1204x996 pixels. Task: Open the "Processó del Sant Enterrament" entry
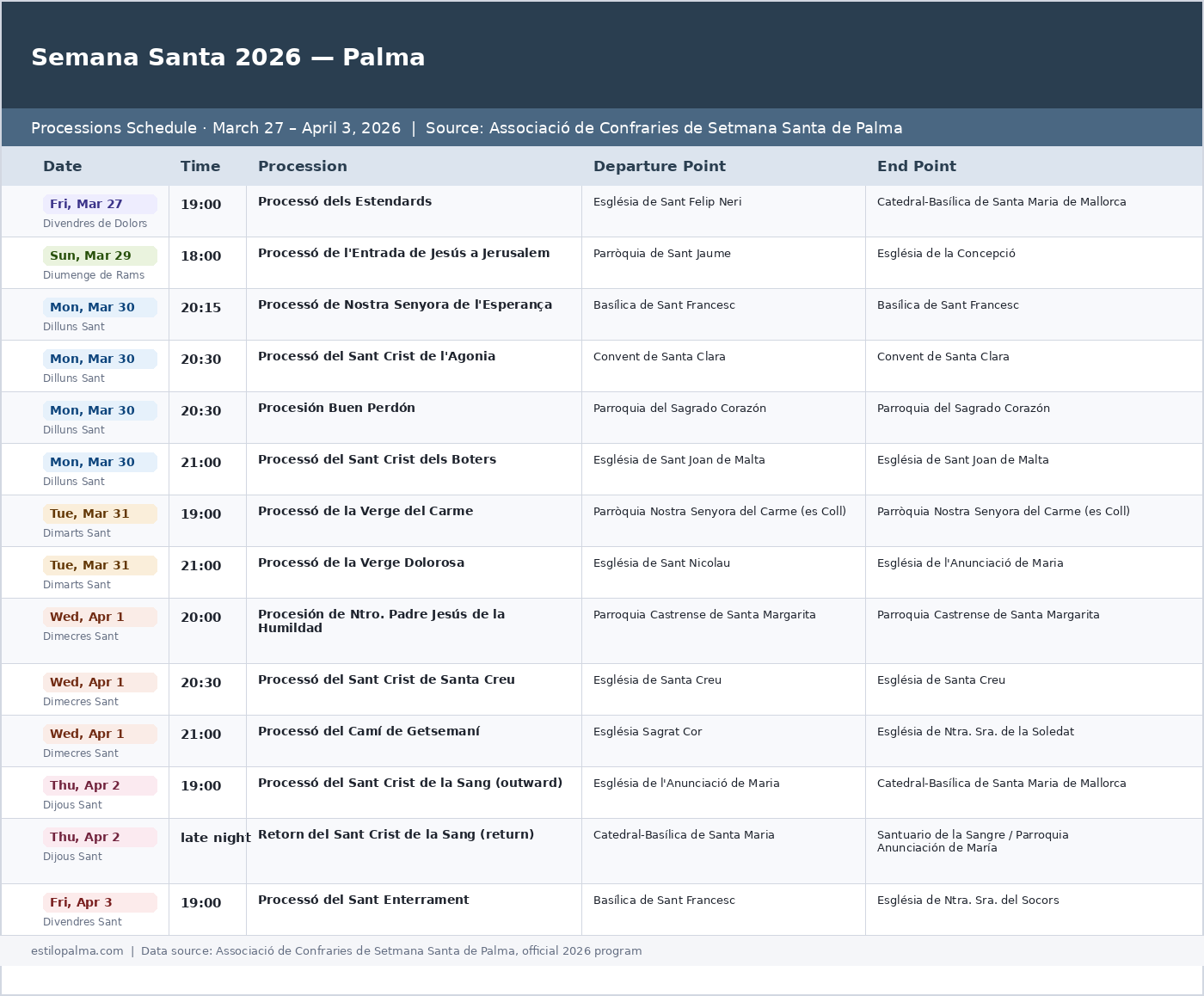[363, 900]
